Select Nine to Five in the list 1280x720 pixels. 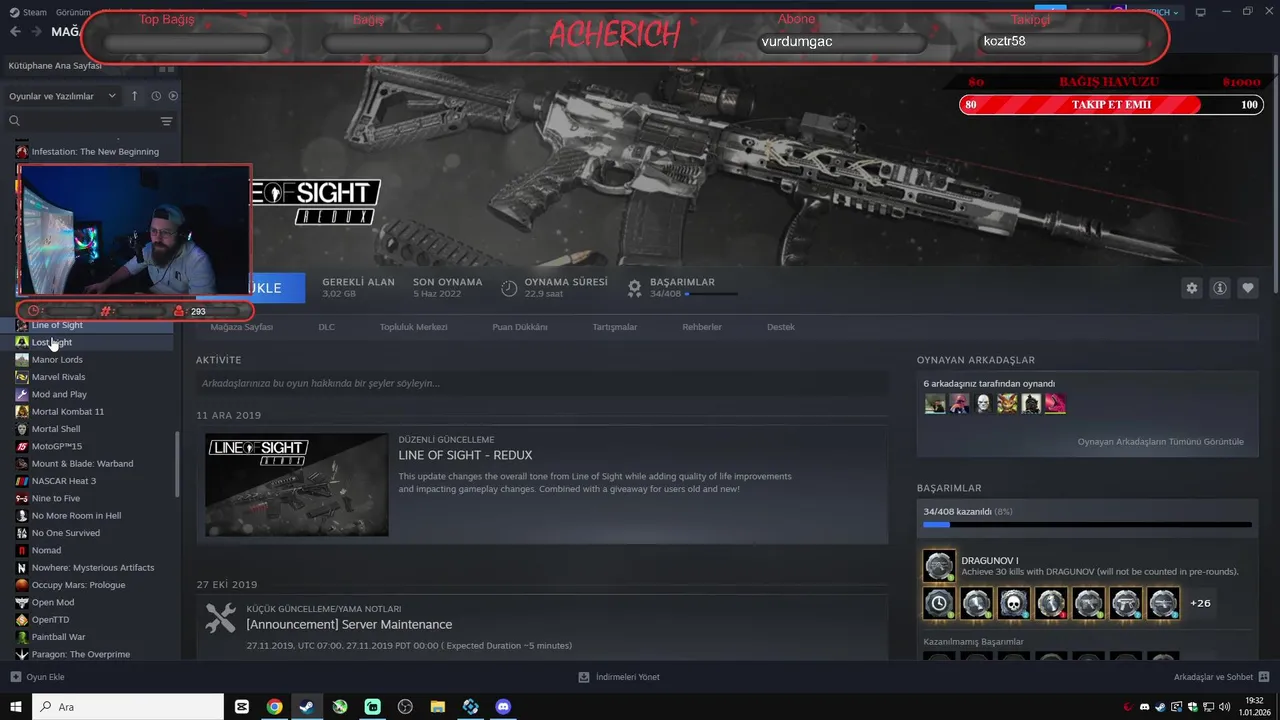pyautogui.click(x=56, y=498)
